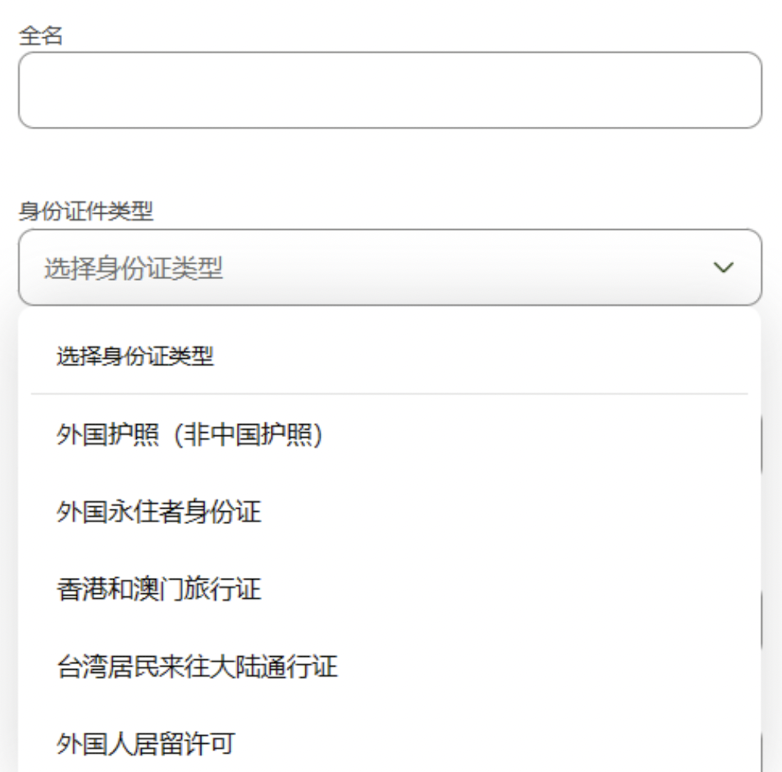The image size is (782, 772).
Task: Select the 选择身份证类型 placeholder list item
Action: point(135,356)
